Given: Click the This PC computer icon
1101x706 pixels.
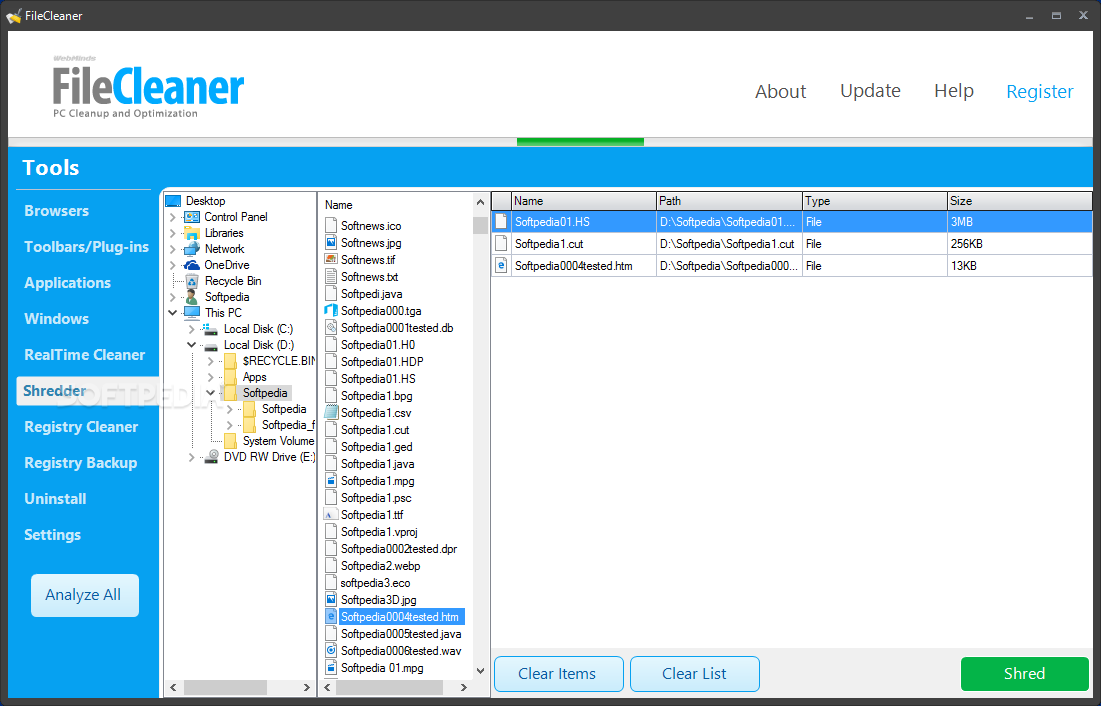Looking at the screenshot, I should (x=192, y=313).
